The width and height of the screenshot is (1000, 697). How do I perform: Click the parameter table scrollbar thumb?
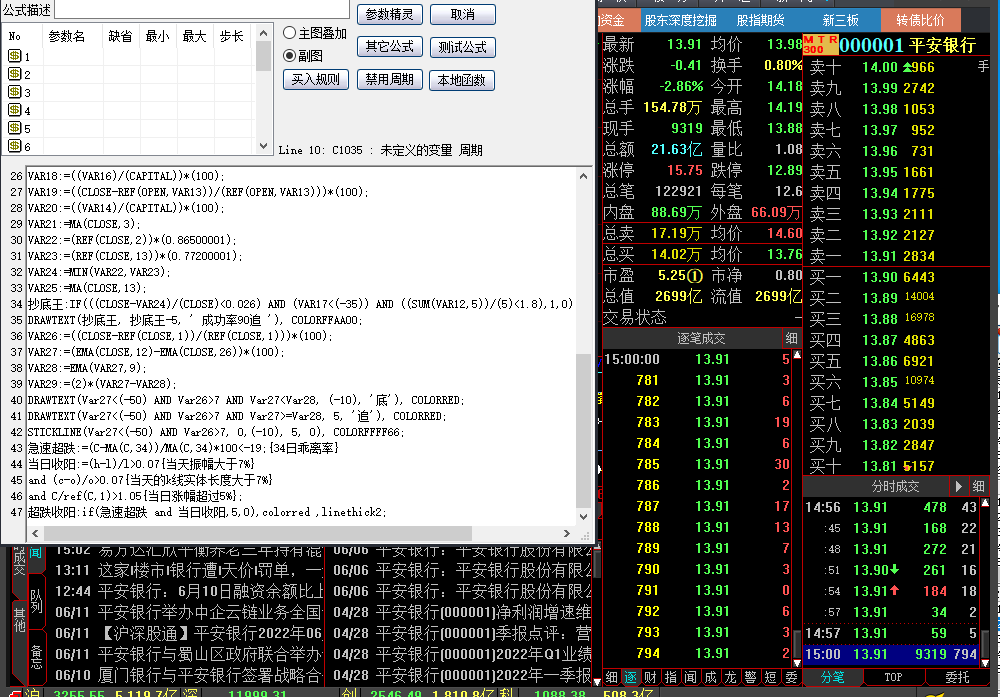click(263, 55)
